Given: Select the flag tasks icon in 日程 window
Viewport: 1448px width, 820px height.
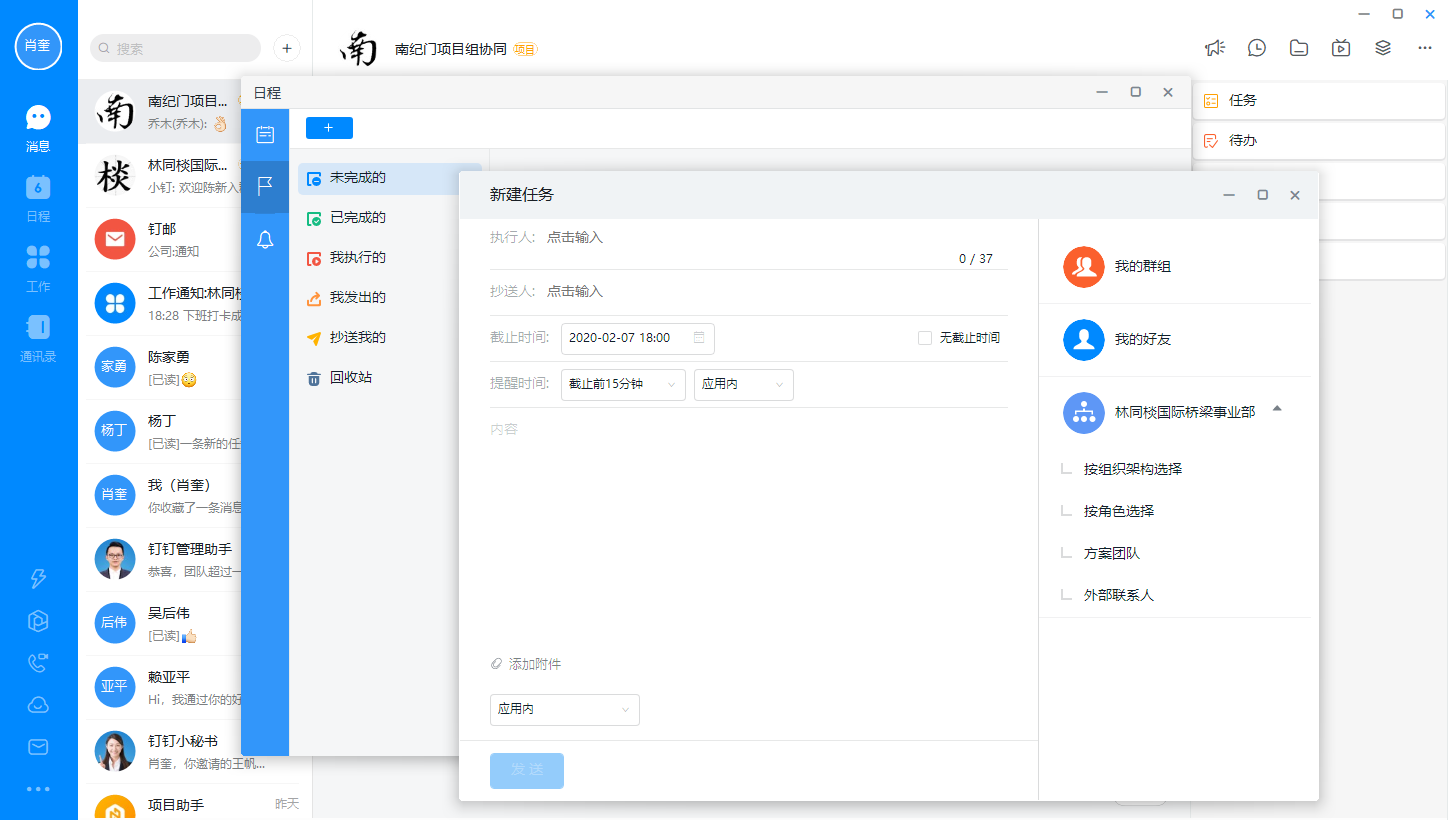Looking at the screenshot, I should [x=265, y=186].
